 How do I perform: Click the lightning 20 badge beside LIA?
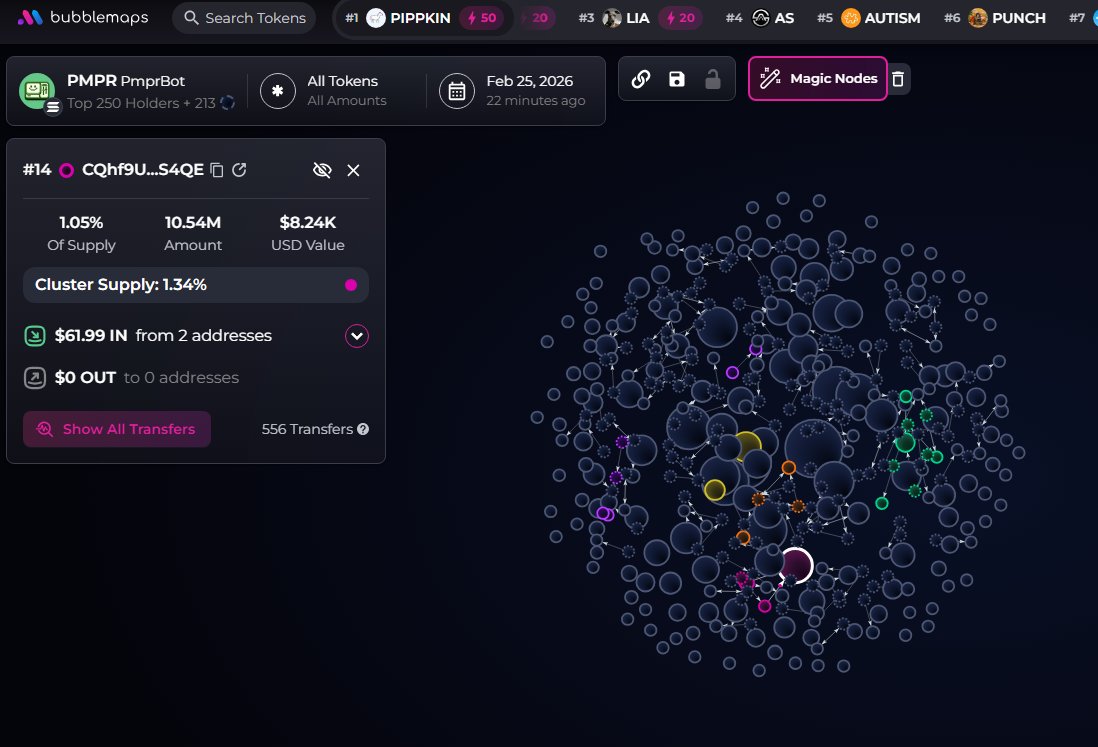coord(681,18)
